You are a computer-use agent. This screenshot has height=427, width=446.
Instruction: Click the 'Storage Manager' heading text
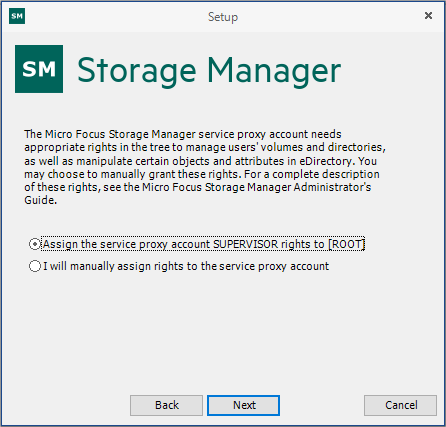[x=209, y=71]
